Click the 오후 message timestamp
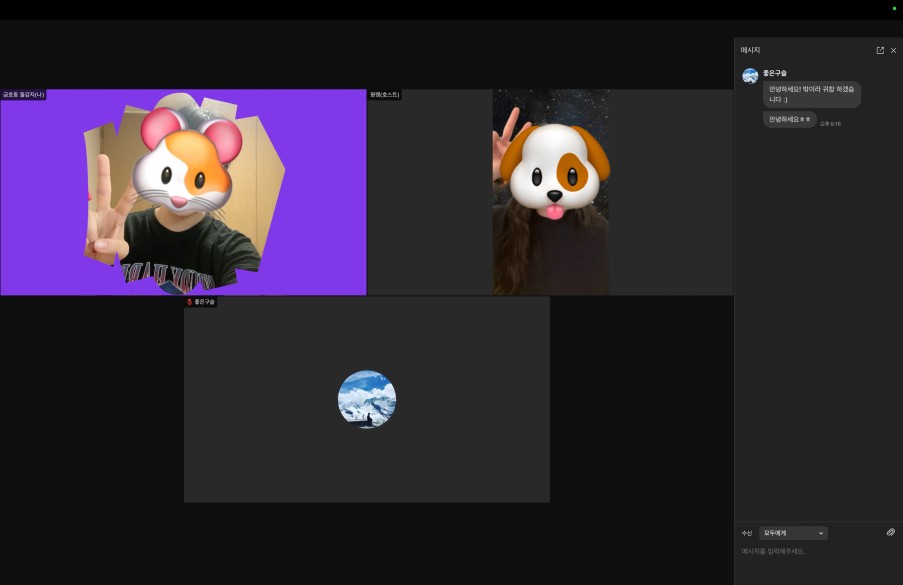The width and height of the screenshot is (903, 585). pyautogui.click(x=830, y=124)
